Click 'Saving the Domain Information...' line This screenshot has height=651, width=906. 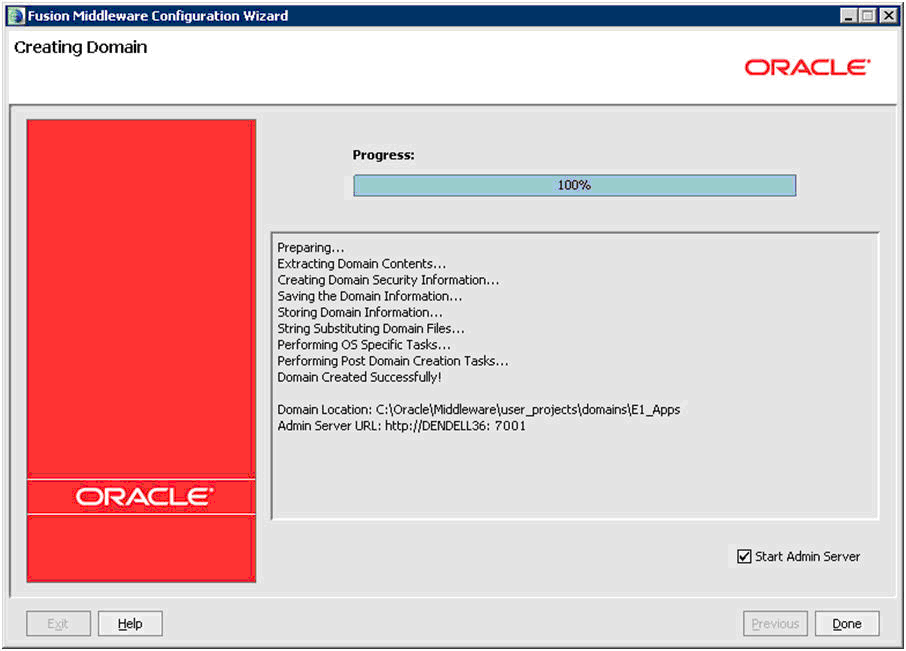click(370, 296)
